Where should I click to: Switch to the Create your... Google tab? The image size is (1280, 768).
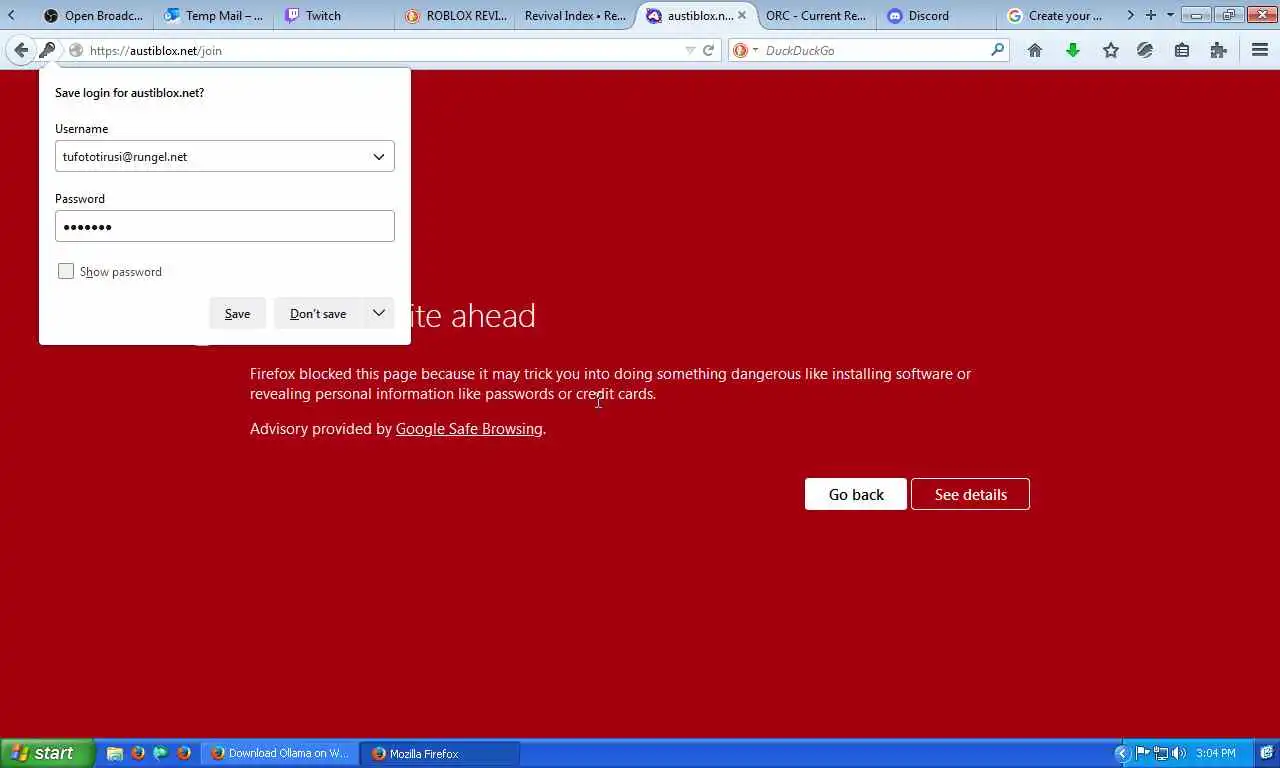click(1056, 15)
